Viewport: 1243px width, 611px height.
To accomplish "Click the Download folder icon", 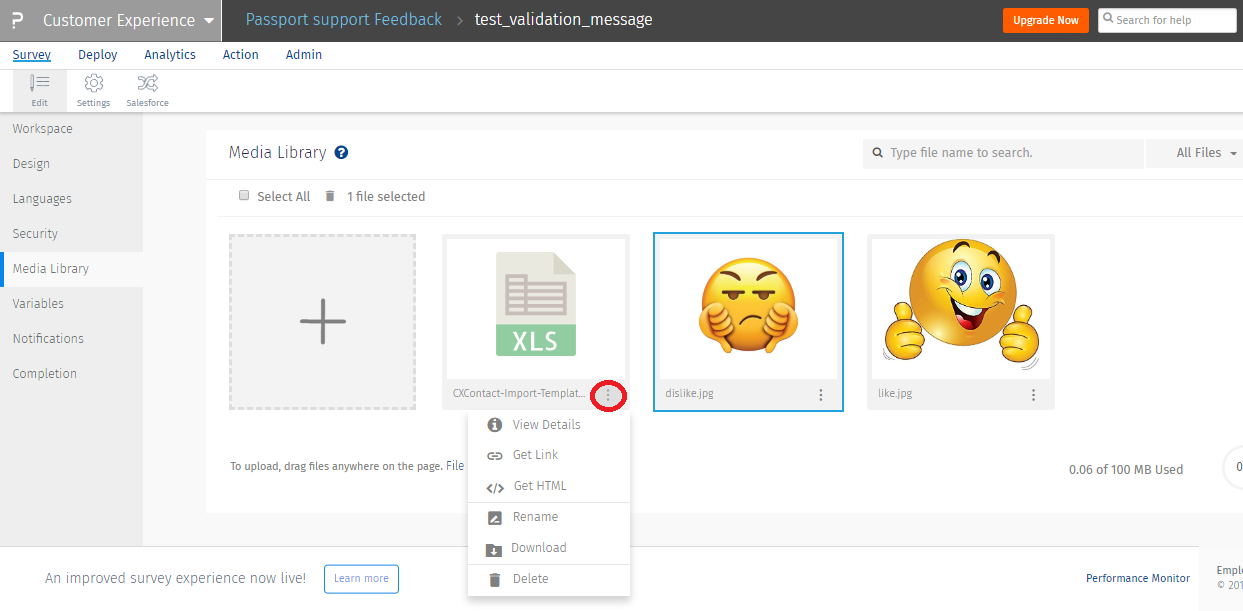I will tap(494, 549).
